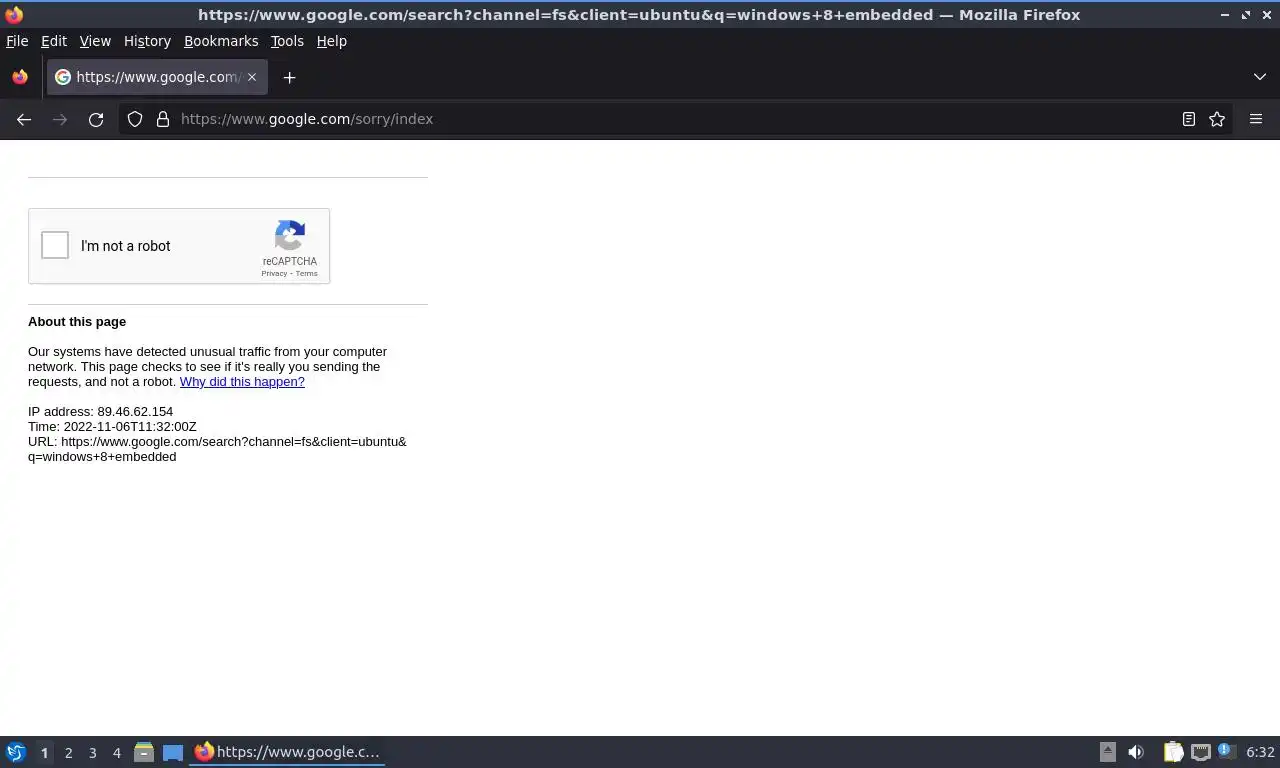Switch to workspace 3
The height and width of the screenshot is (768, 1280).
point(92,752)
